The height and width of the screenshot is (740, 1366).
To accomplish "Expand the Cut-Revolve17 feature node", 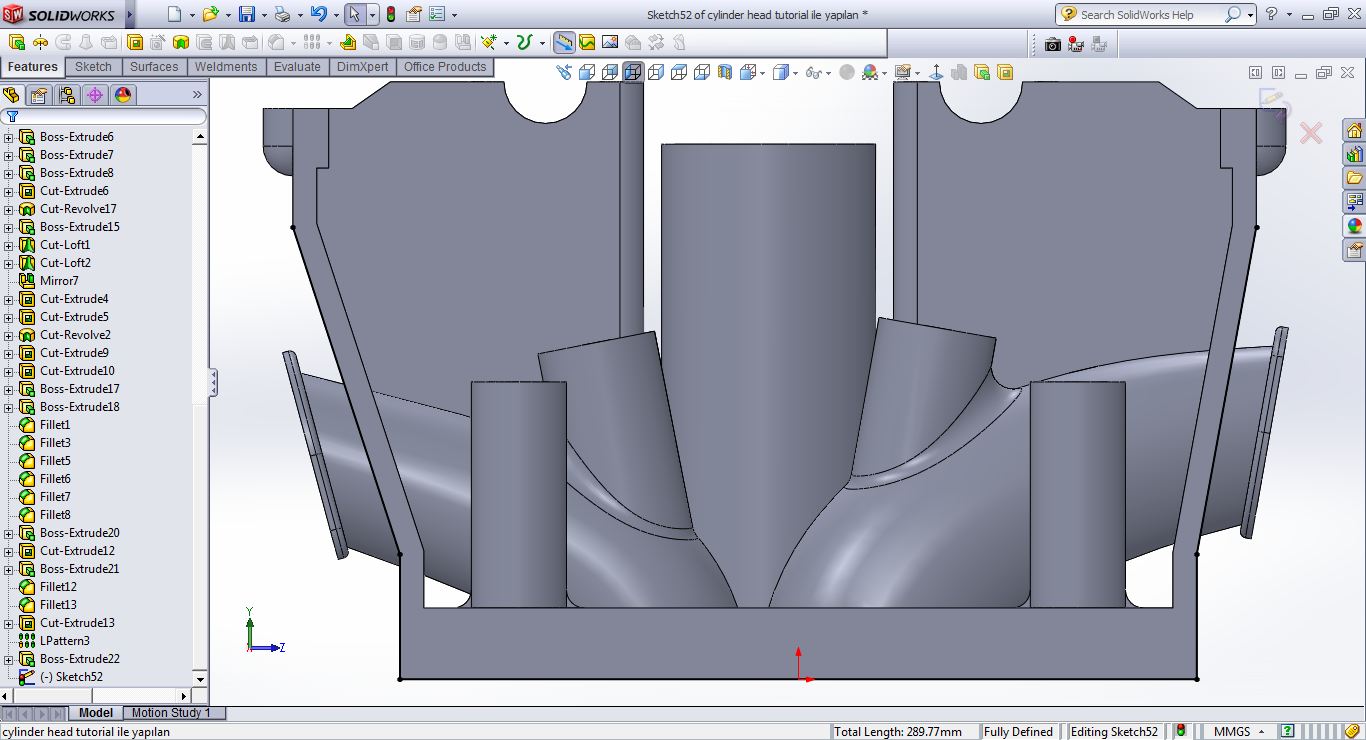I will (8, 209).
